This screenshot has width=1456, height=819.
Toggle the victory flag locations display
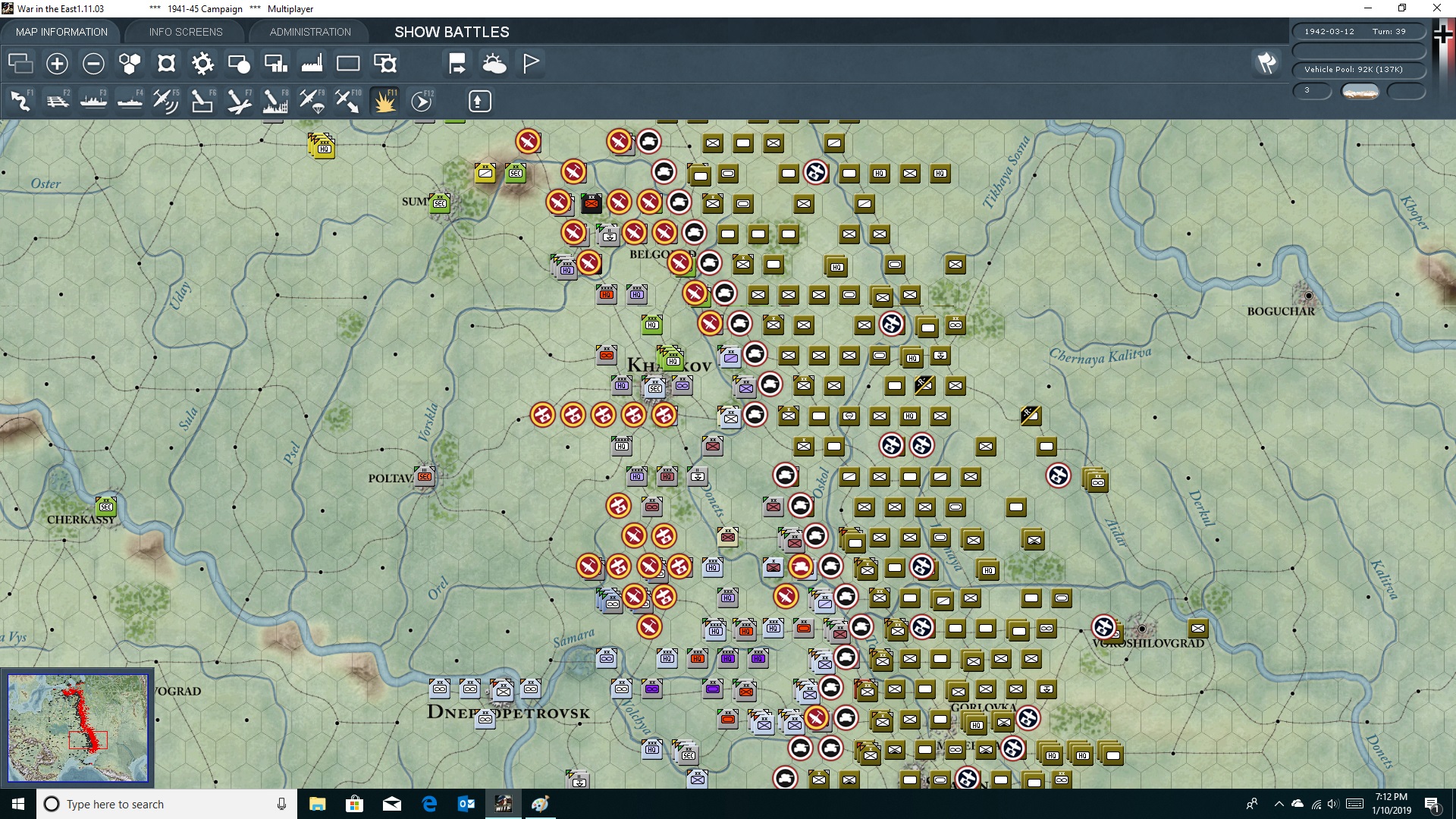point(530,63)
